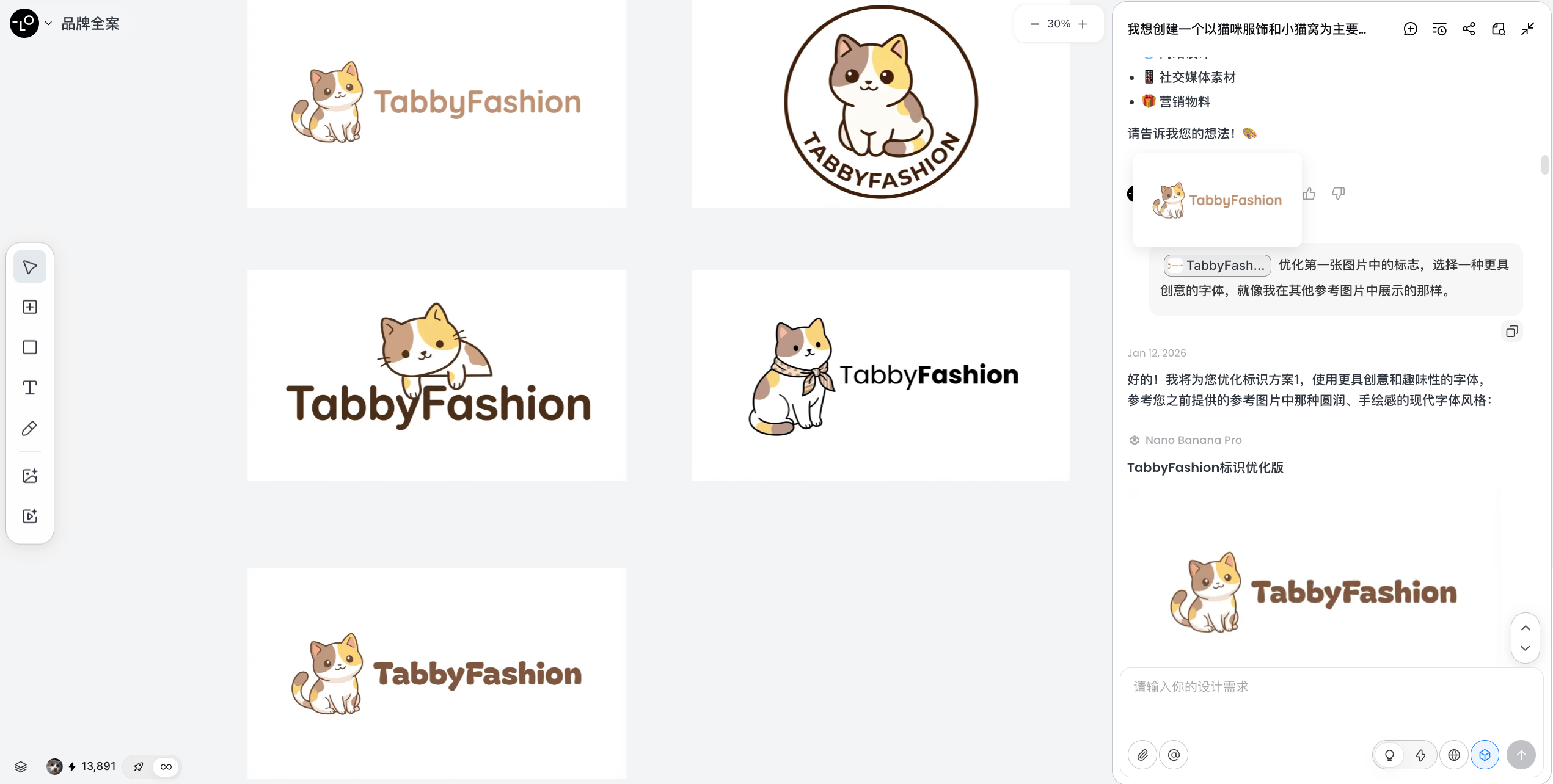Jump to next message with down chevron
This screenshot has height=784, width=1553.
(x=1526, y=648)
